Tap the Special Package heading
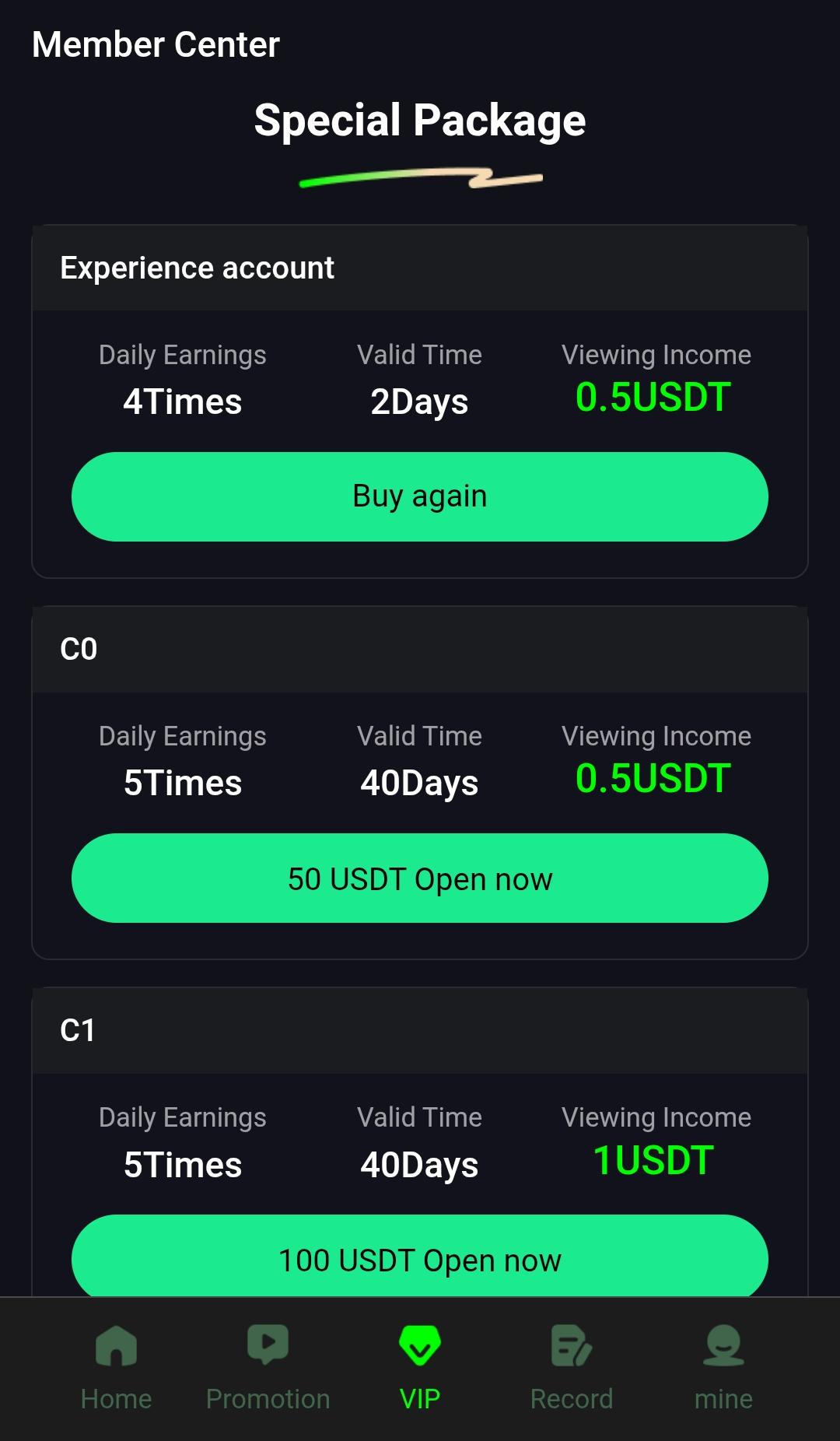 tap(420, 121)
